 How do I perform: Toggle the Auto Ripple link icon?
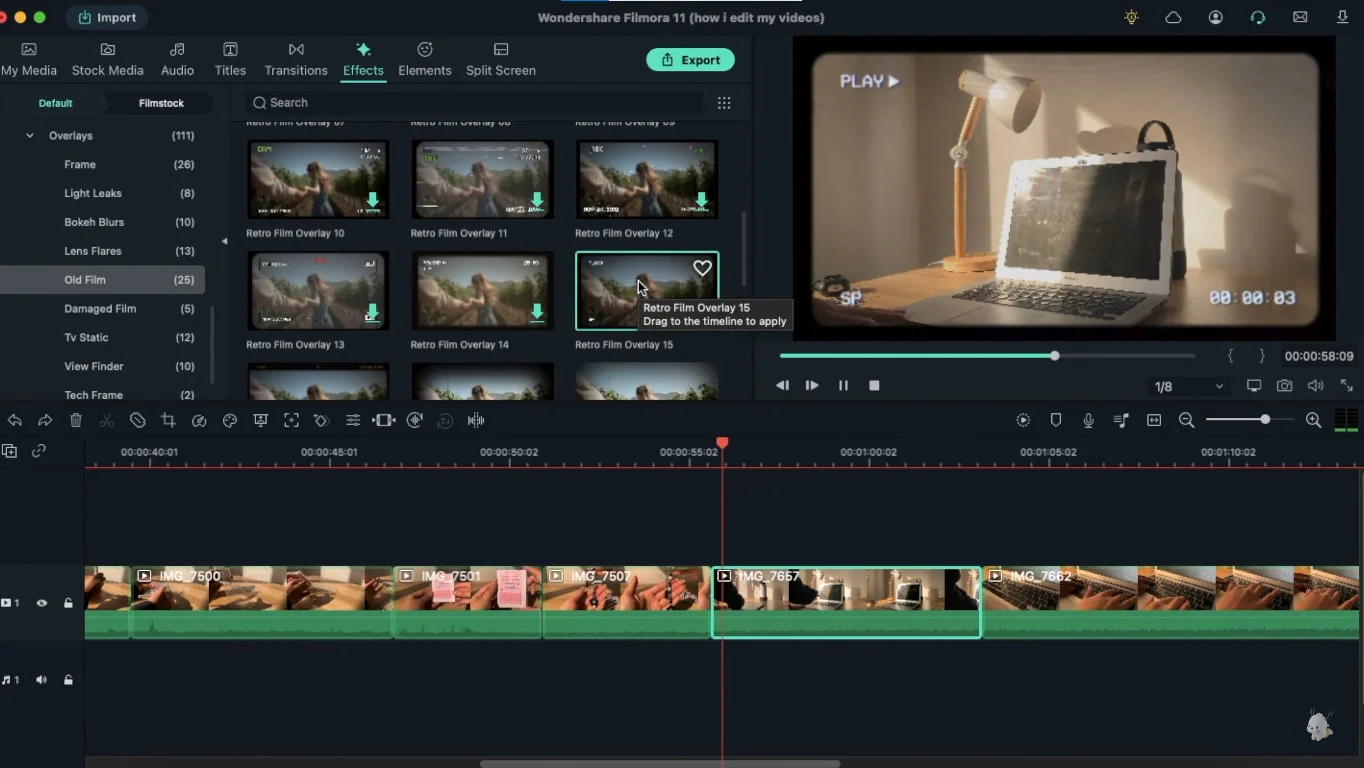coord(39,451)
